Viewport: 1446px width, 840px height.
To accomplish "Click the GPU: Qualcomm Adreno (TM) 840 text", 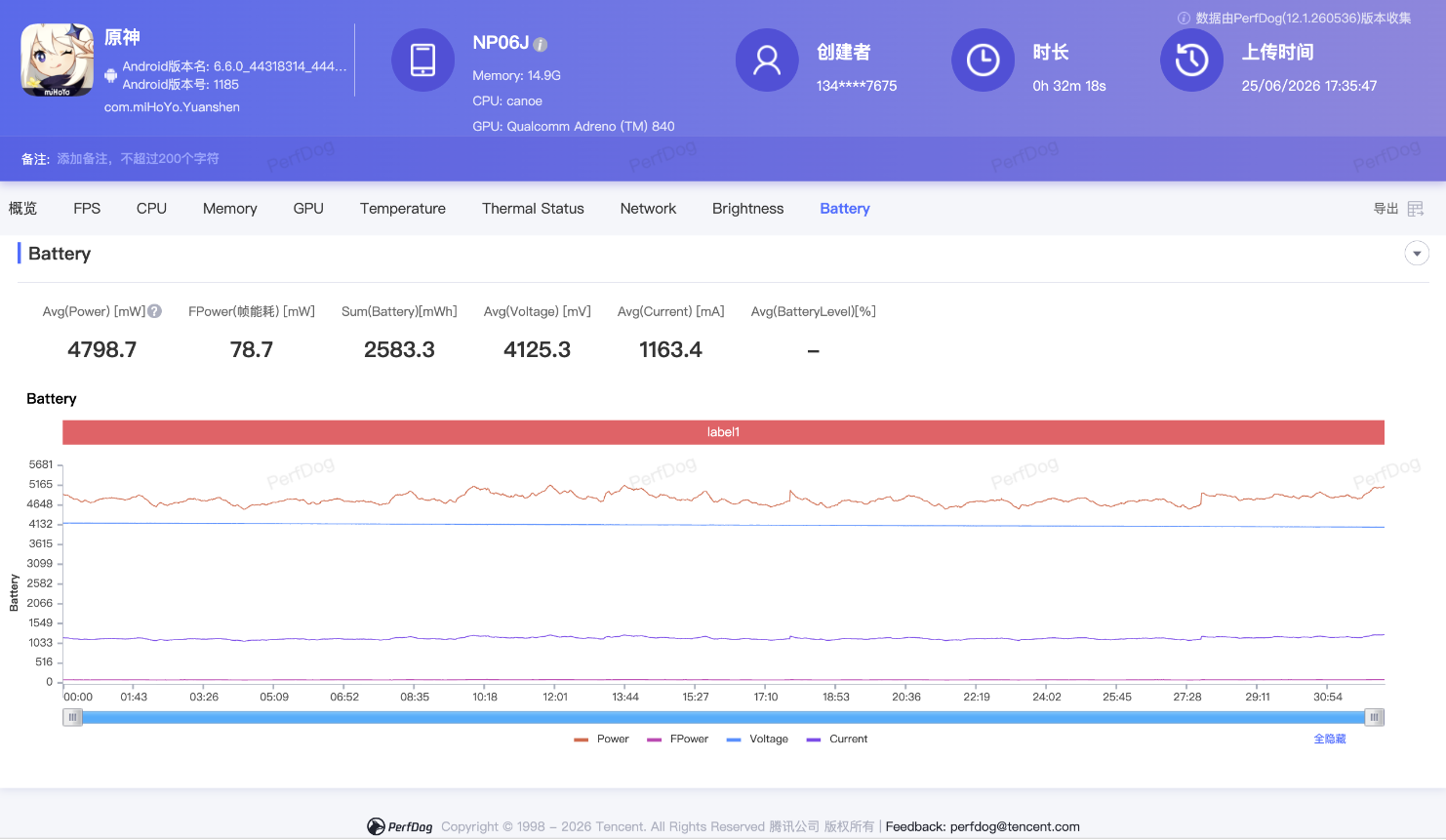I will 574,126.
